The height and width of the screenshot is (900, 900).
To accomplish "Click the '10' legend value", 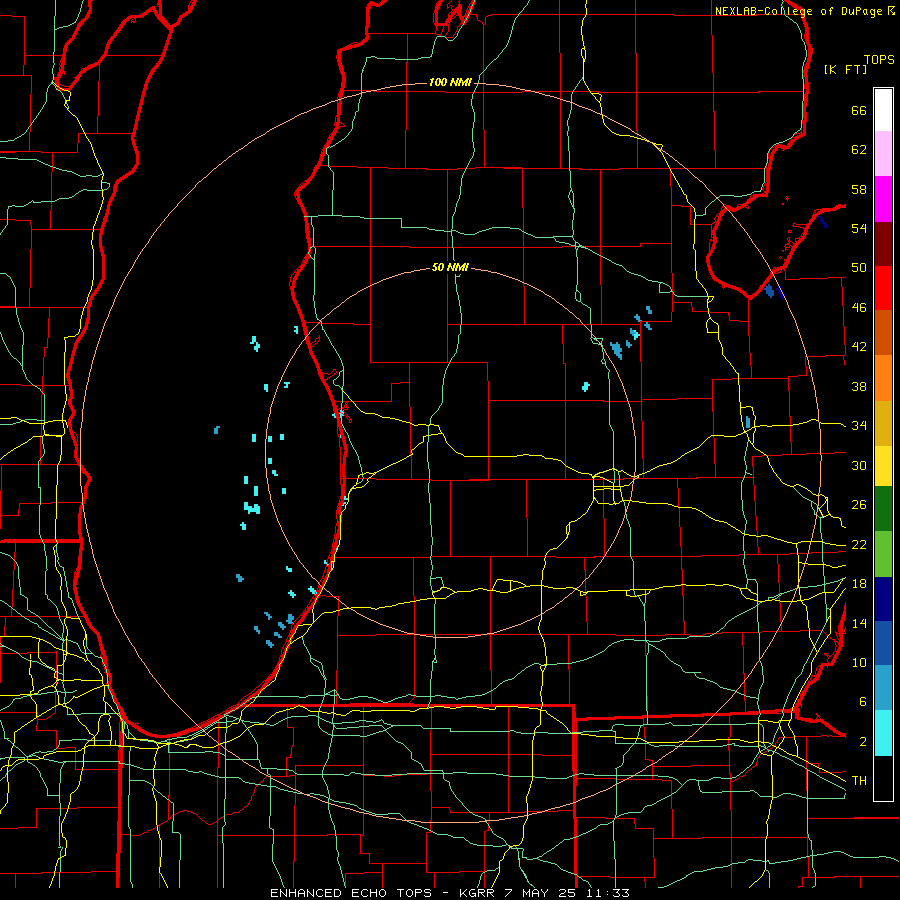I will (859, 662).
